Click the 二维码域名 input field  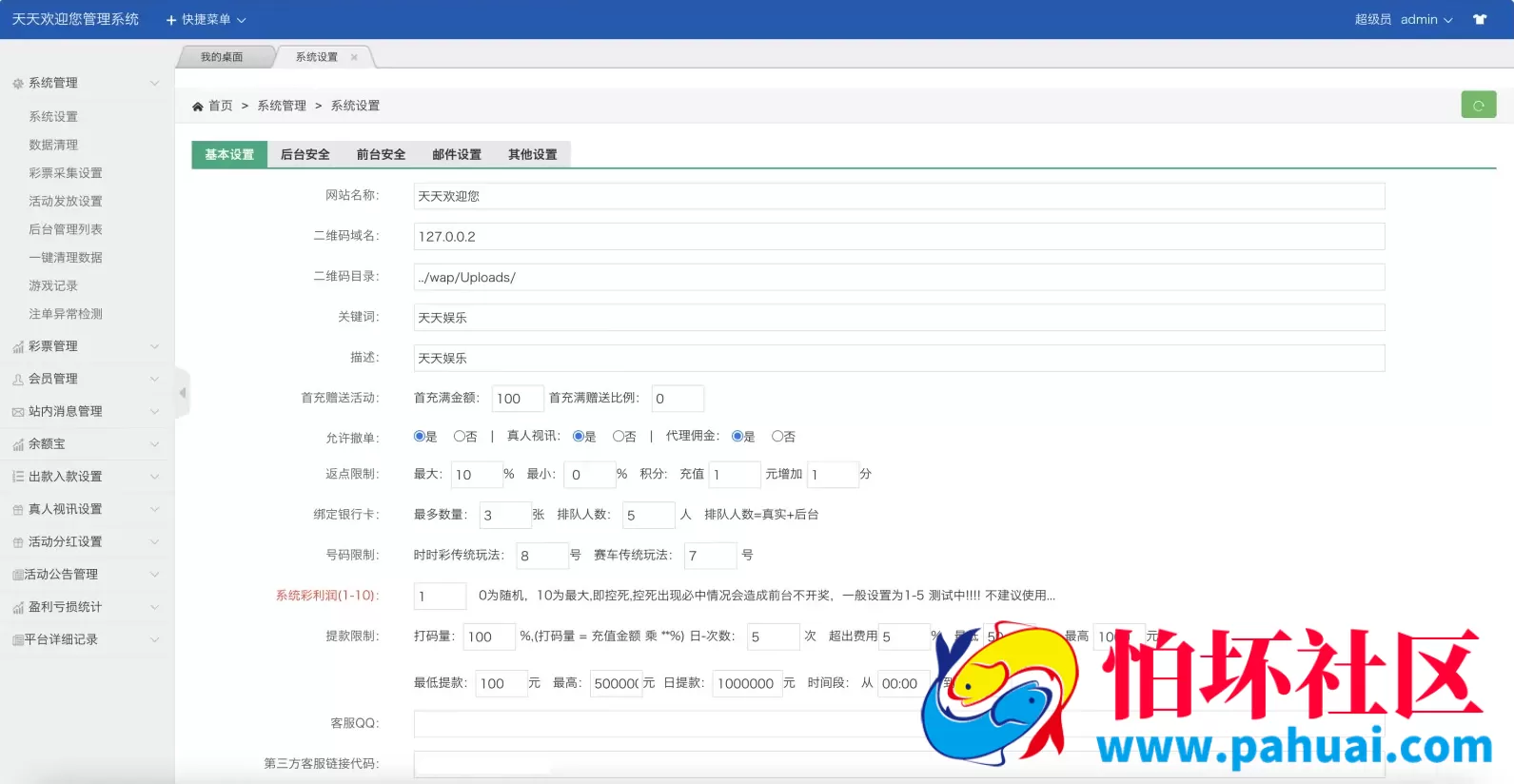(x=899, y=237)
